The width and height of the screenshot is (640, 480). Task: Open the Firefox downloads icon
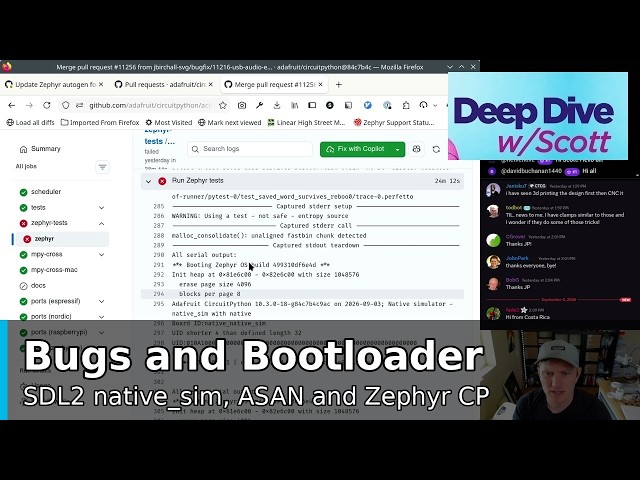277,105
